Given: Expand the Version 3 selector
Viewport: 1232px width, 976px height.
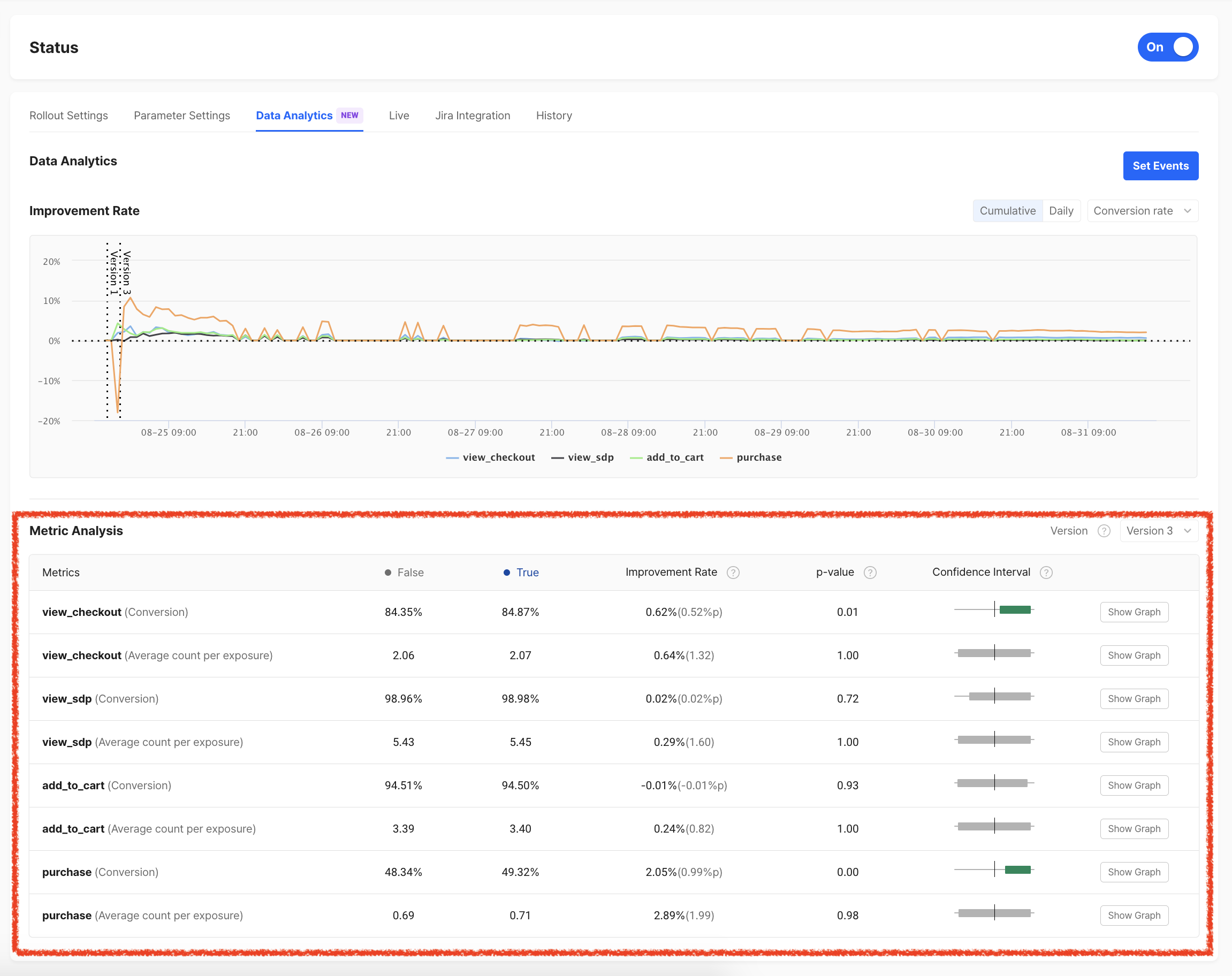Looking at the screenshot, I should (1158, 531).
